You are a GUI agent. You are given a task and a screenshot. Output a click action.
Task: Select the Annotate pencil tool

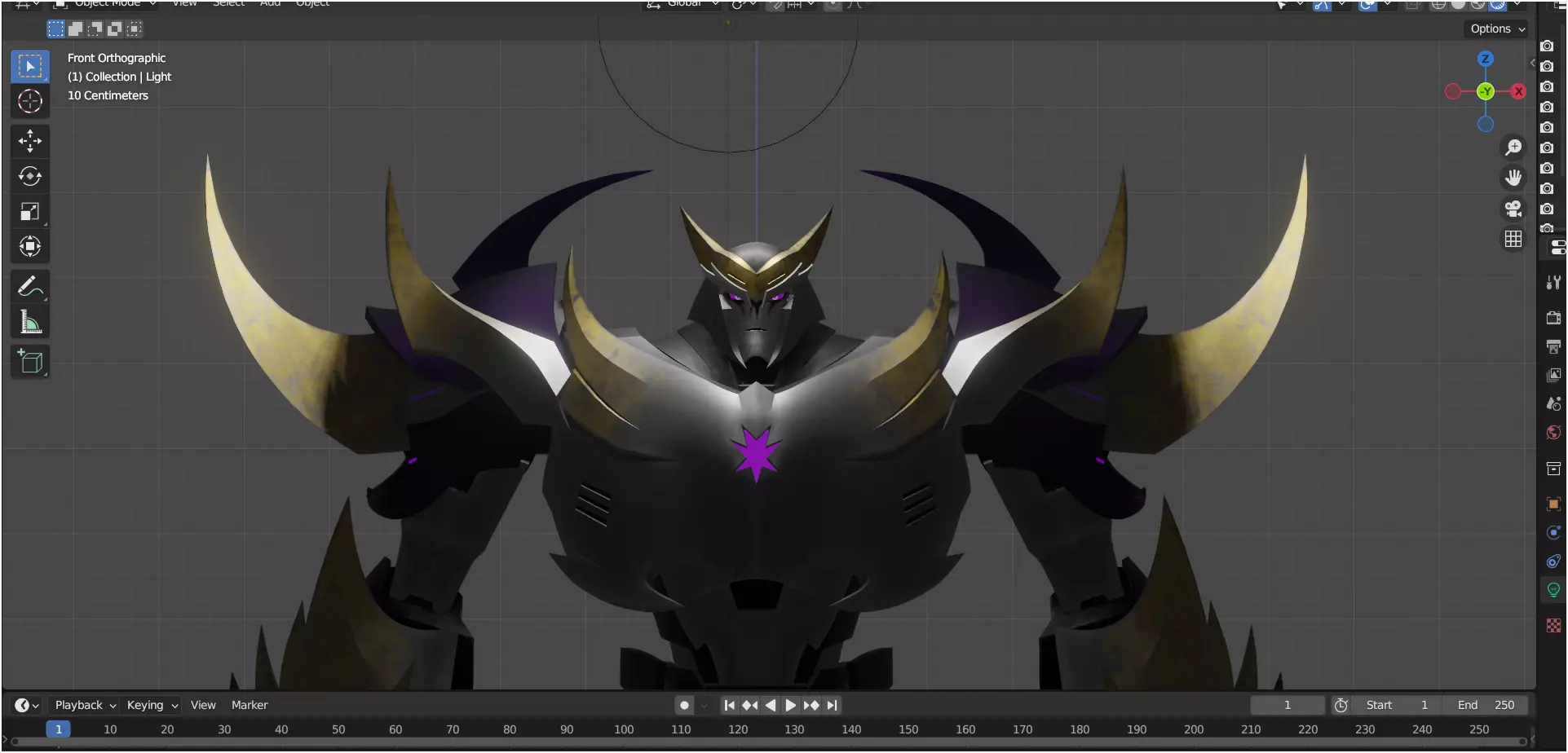pos(30,287)
